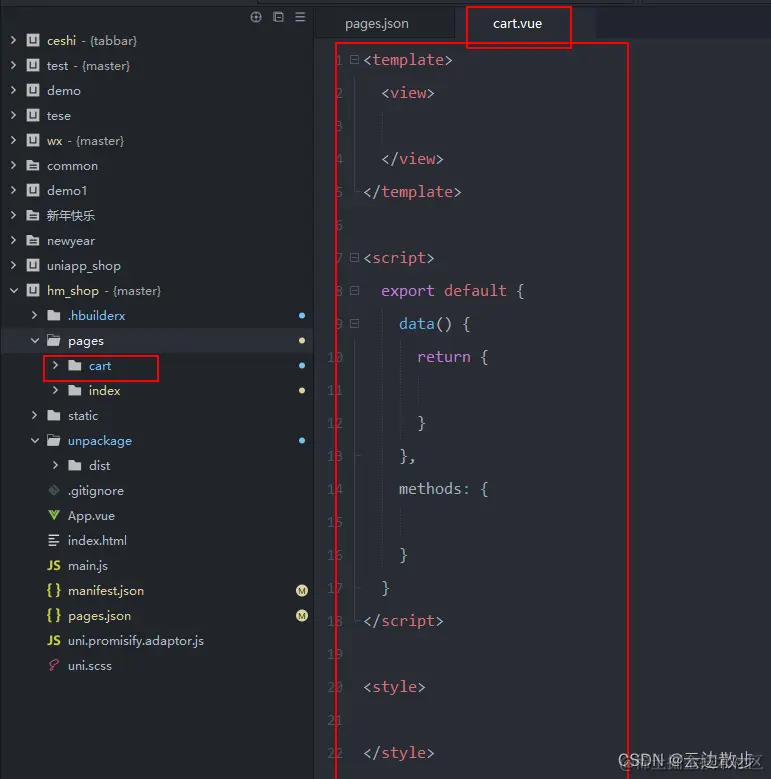
Task: Click the manifest.json braces icon
Action: [x=54, y=590]
